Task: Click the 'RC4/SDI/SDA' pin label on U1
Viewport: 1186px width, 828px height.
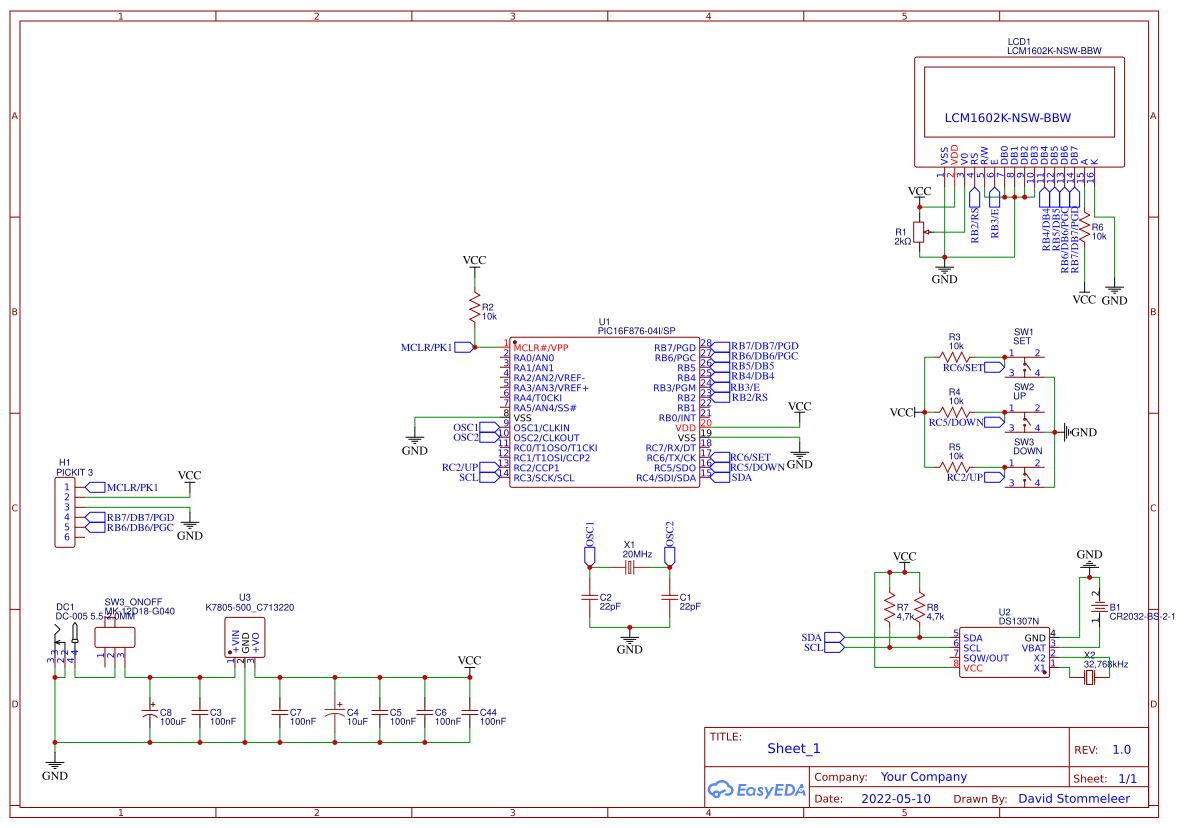Action: (666, 478)
